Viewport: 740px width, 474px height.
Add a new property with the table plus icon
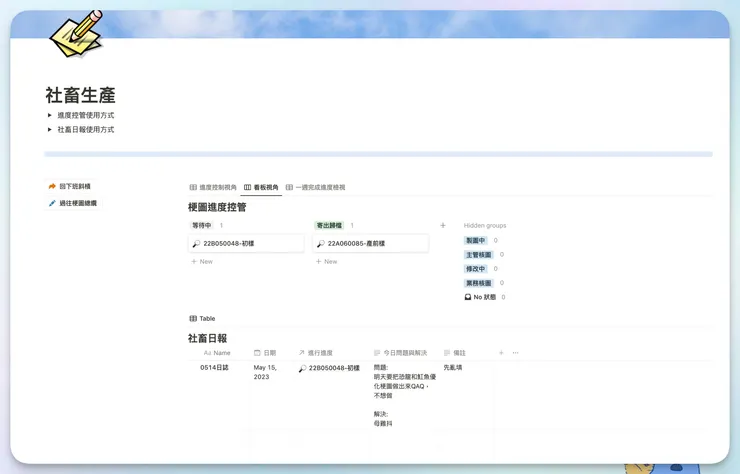[501, 353]
